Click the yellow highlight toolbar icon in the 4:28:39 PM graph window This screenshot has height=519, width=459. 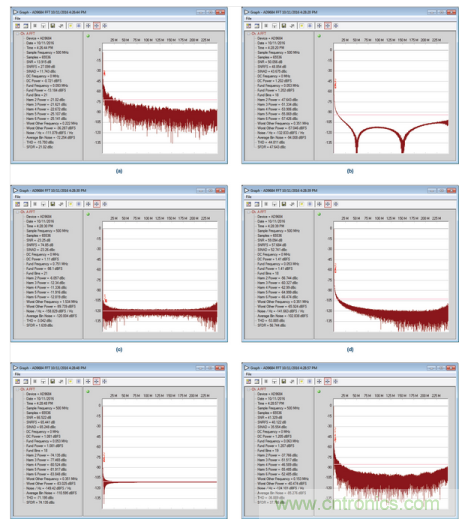[302, 204]
